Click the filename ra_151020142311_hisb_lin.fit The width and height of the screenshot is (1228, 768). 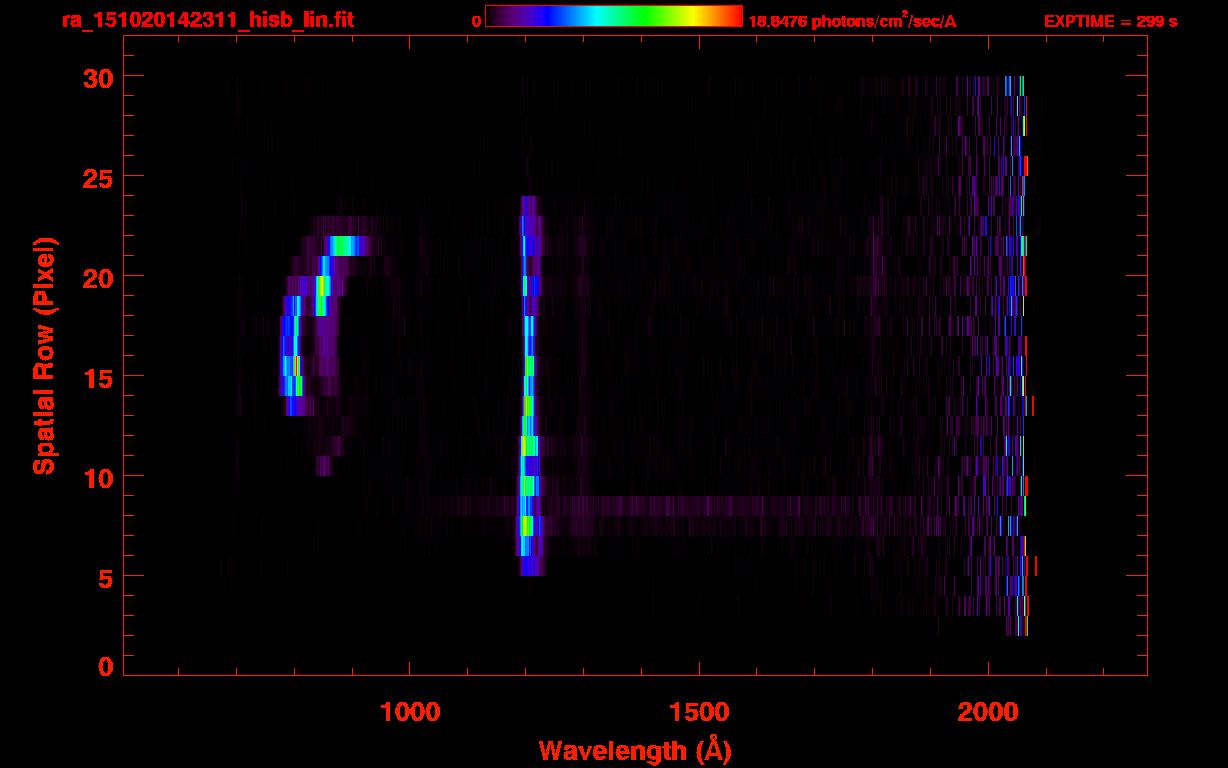click(x=207, y=19)
